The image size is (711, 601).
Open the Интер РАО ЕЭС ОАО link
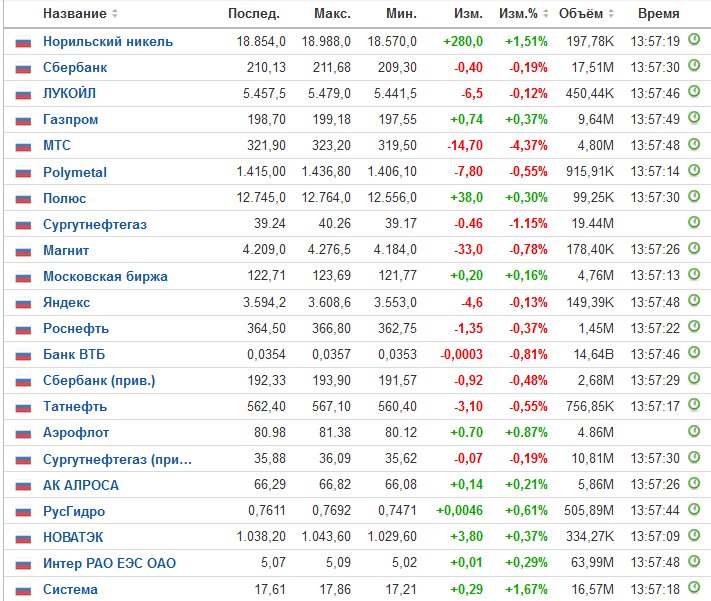pyautogui.click(x=109, y=563)
